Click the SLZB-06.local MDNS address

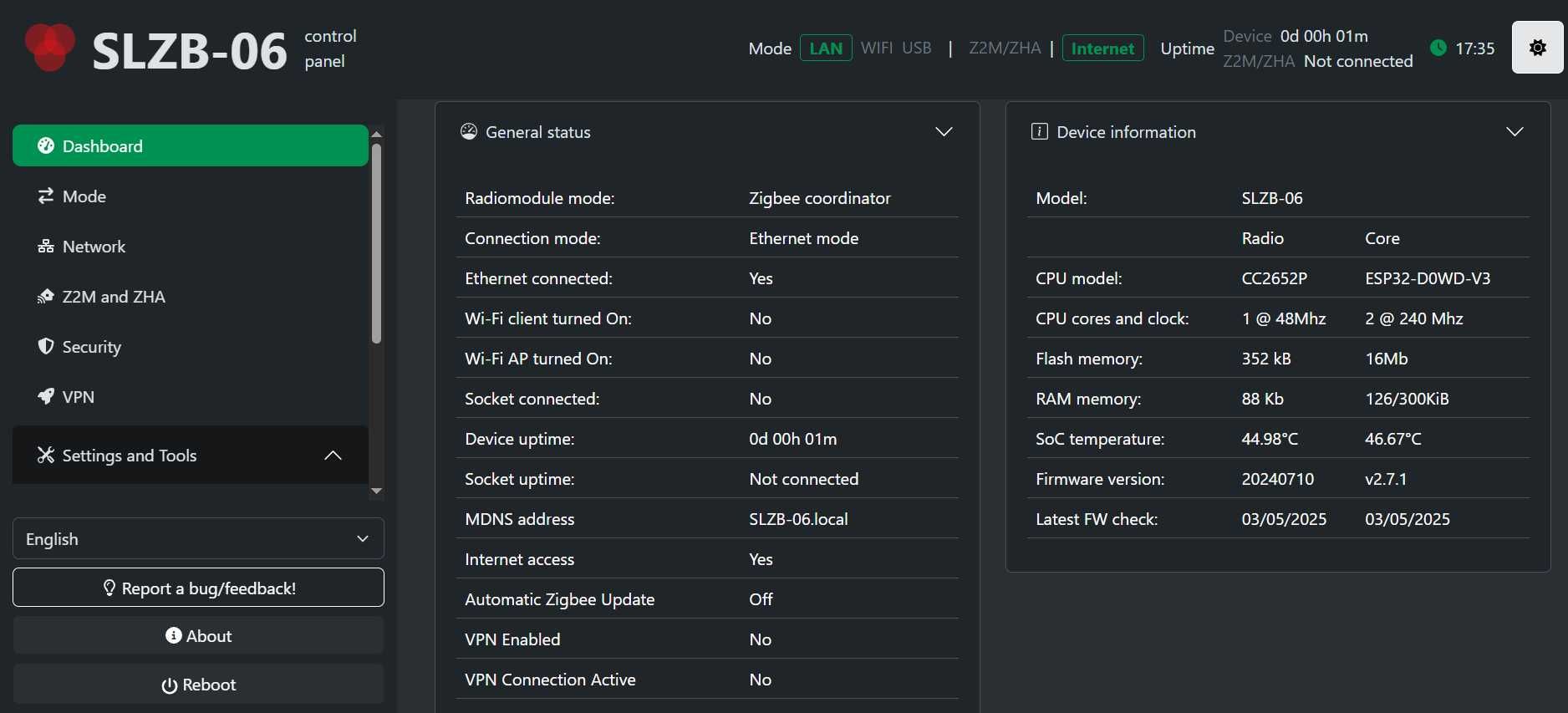pyautogui.click(x=798, y=519)
